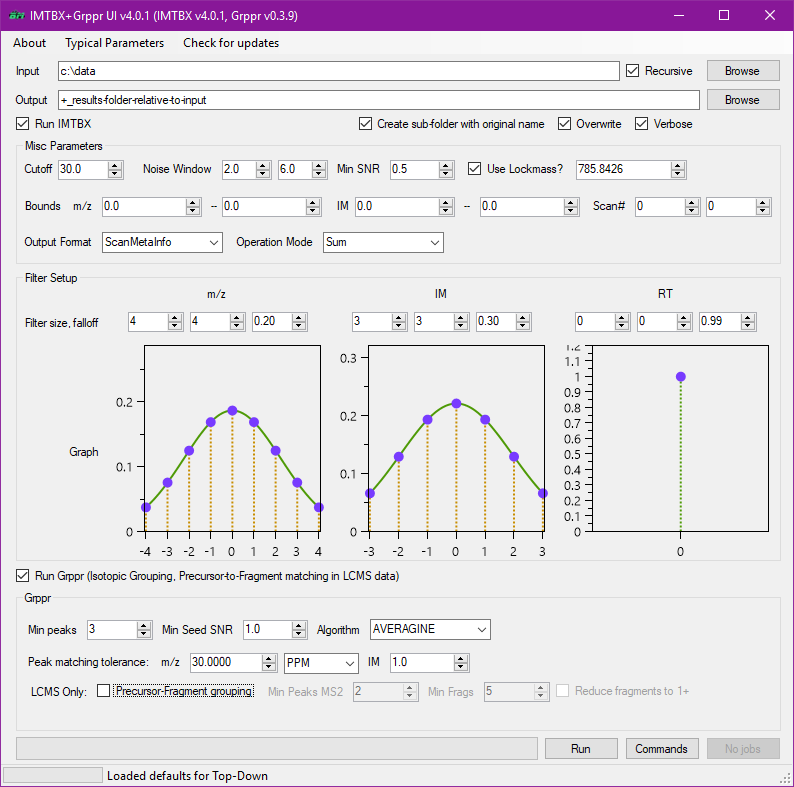Increase Noise Window 6.0 value
794x787 pixels.
[x=319, y=165]
